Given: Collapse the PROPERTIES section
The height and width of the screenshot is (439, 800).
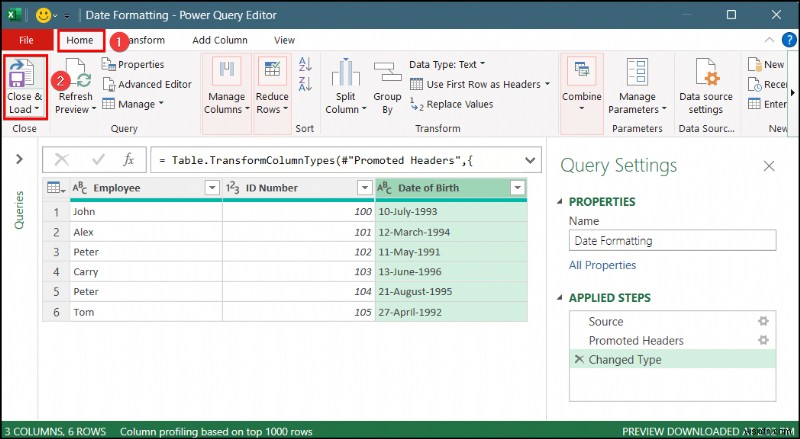Looking at the screenshot, I should coord(559,202).
